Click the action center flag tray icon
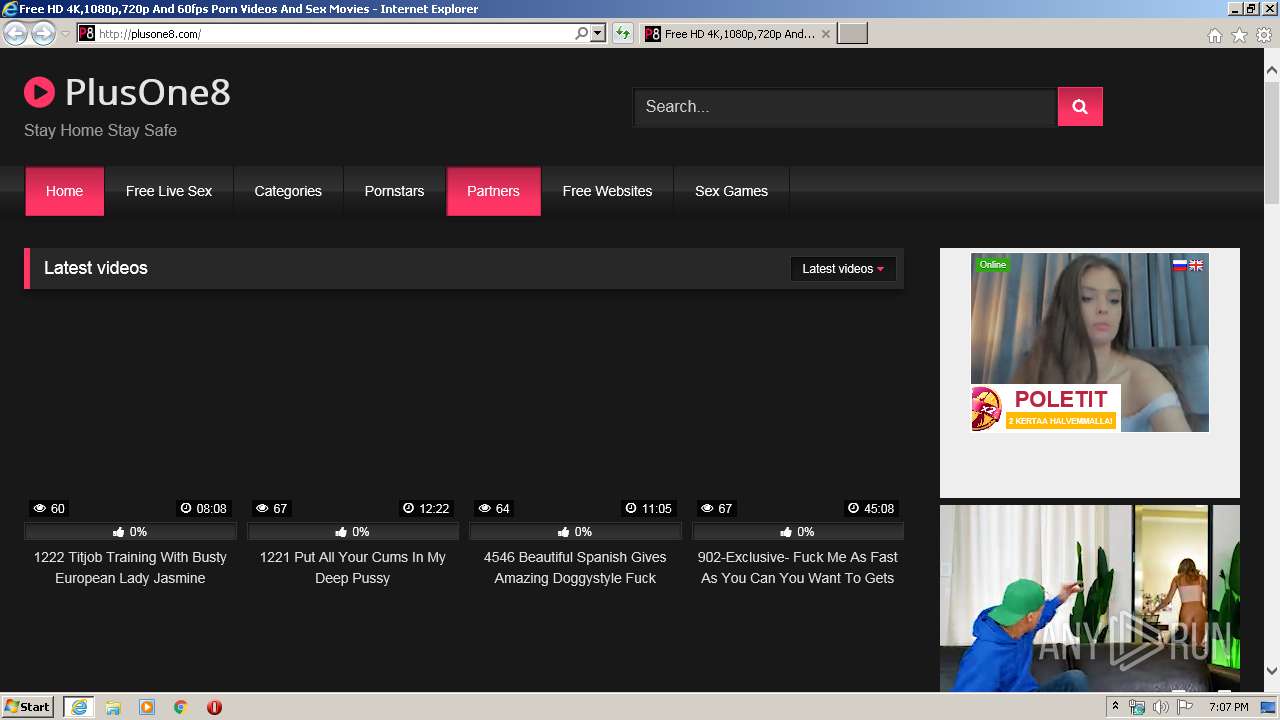The width and height of the screenshot is (1280, 720). pos(1185,707)
